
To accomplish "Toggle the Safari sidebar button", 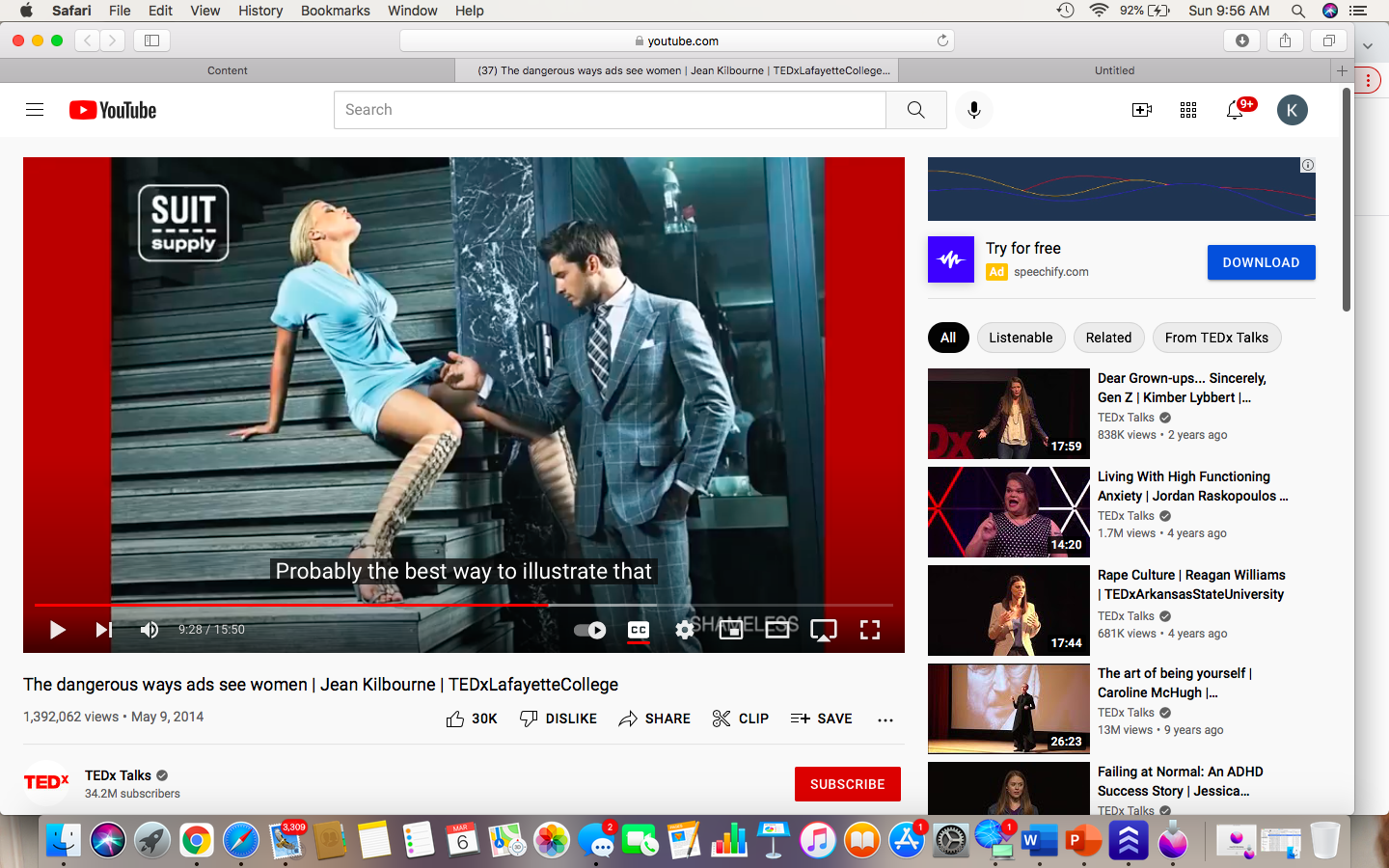I will [151, 41].
